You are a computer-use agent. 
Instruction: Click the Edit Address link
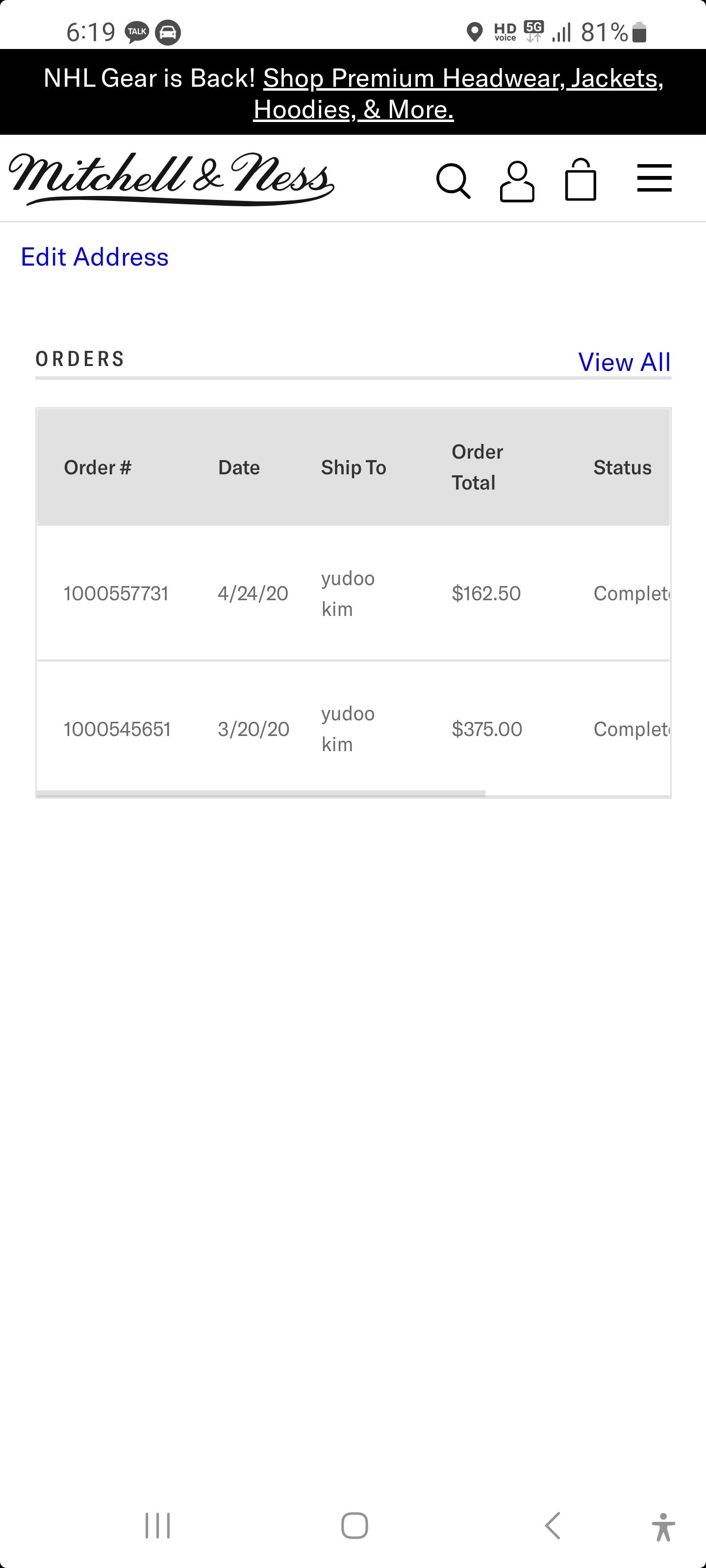(x=95, y=257)
